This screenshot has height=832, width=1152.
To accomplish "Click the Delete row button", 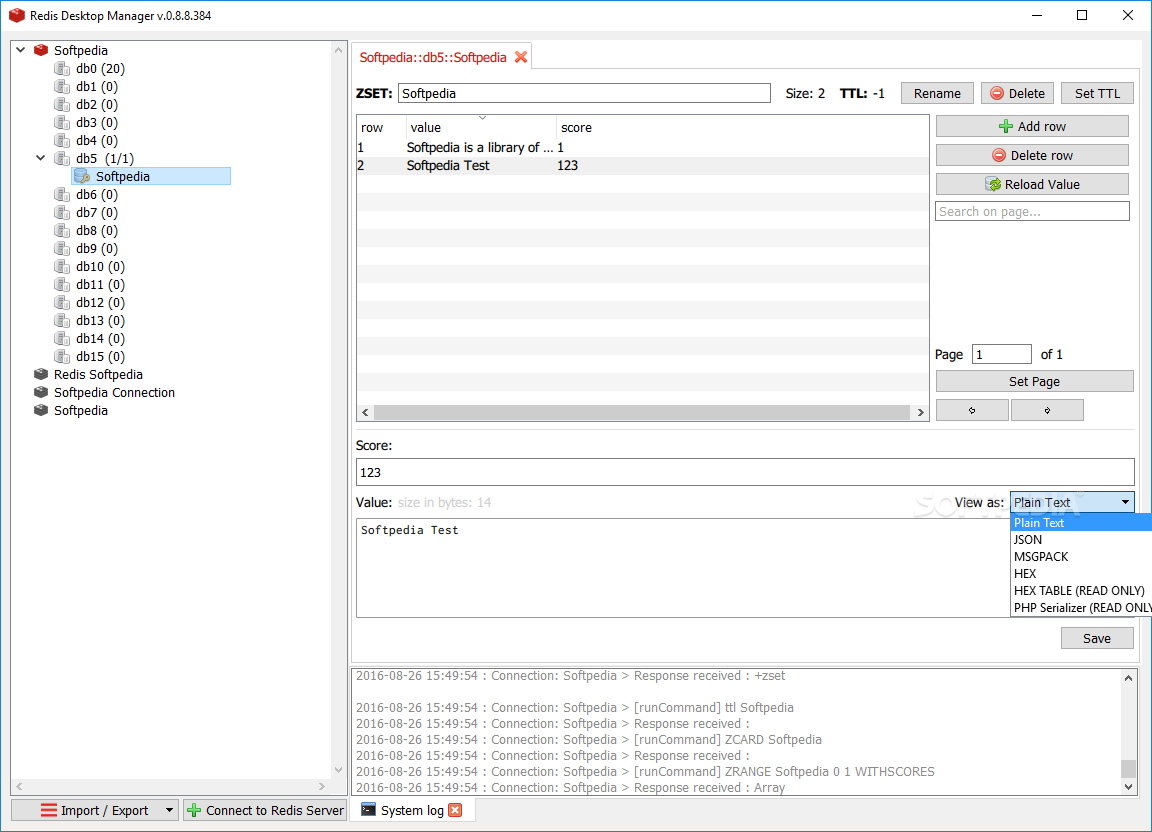I will (x=1032, y=155).
